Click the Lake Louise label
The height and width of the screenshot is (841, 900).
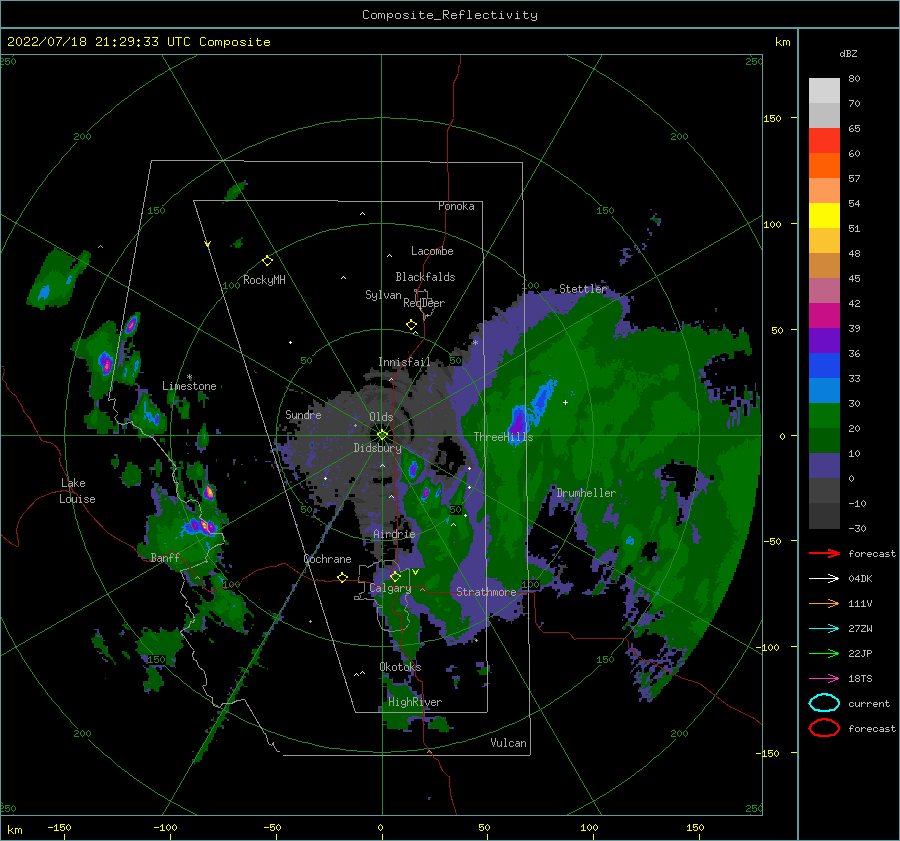tap(78, 491)
